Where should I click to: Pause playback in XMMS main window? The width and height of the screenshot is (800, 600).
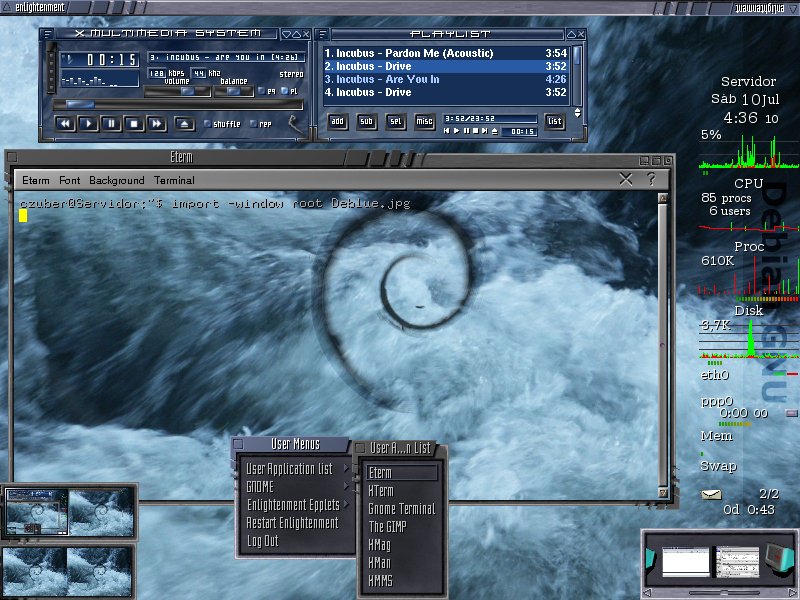[x=111, y=123]
